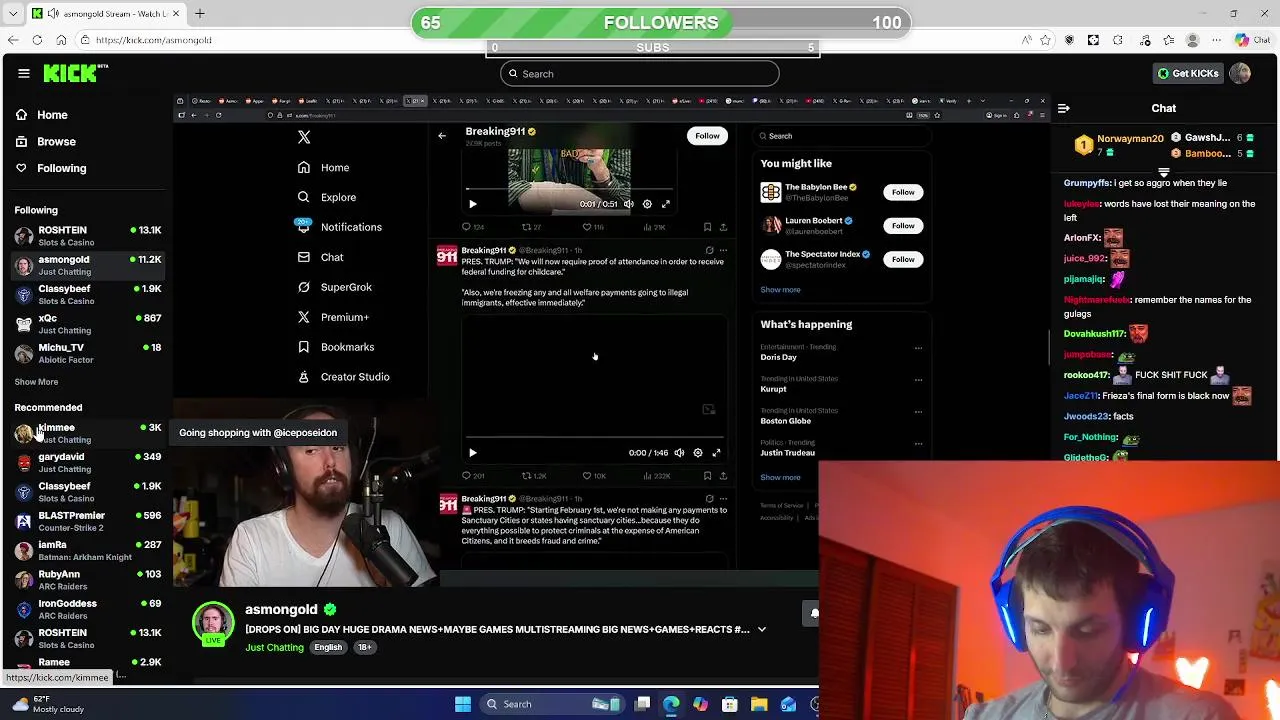
Task: Open settings gear on 1:46 video
Action: point(698,453)
